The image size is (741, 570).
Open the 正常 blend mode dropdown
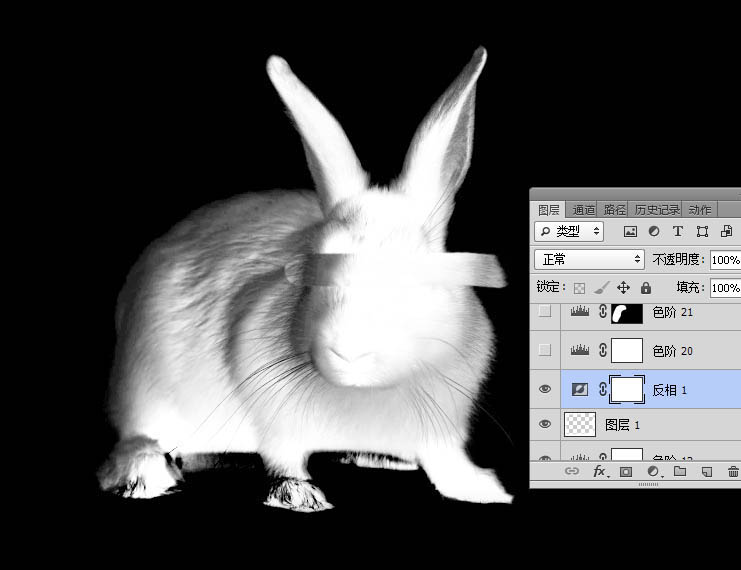click(590, 259)
